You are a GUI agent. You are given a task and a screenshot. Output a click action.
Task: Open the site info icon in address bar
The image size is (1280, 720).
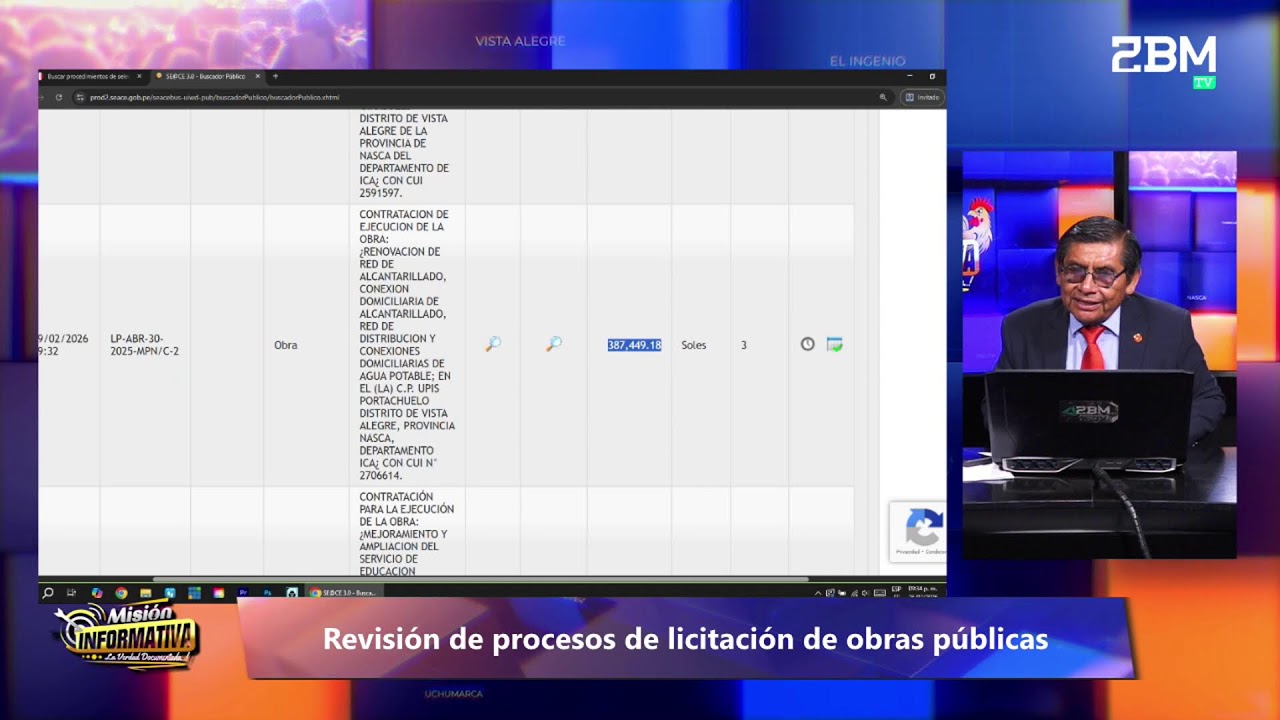pos(79,97)
